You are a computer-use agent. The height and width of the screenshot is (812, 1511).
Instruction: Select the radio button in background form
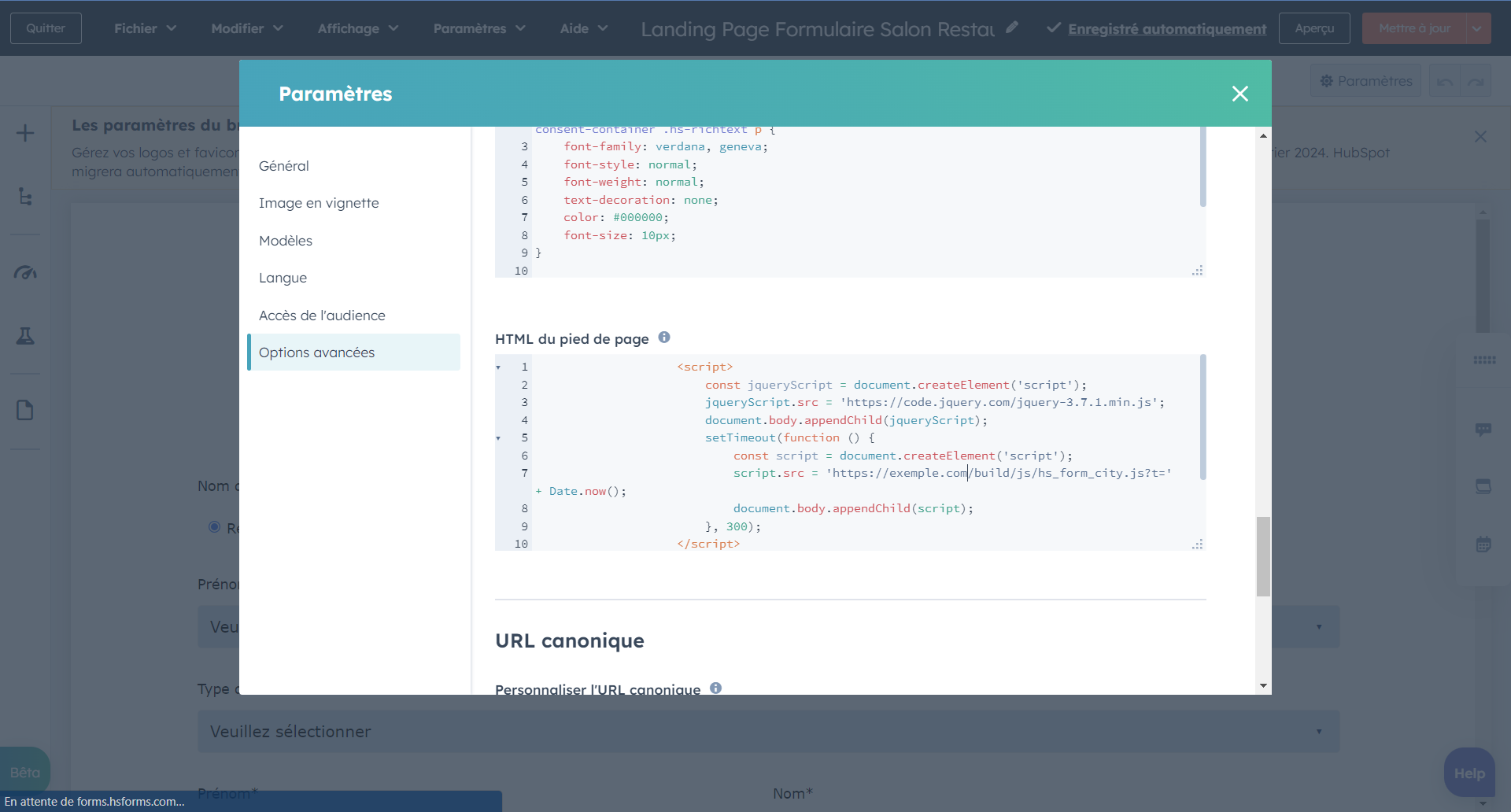214,527
